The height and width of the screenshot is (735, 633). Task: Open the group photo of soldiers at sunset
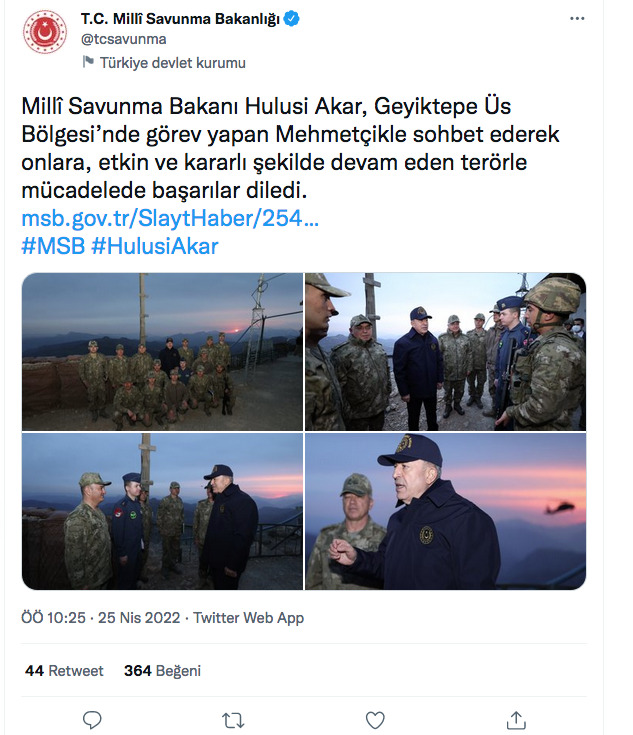coord(162,352)
